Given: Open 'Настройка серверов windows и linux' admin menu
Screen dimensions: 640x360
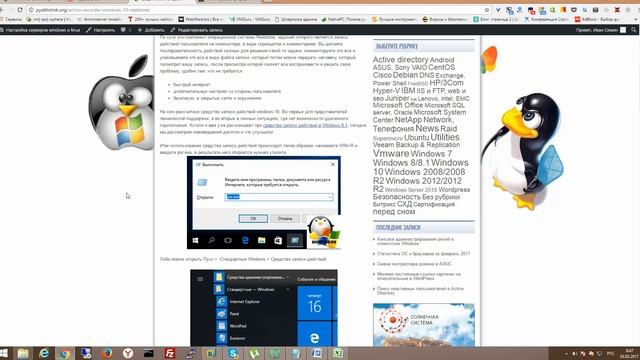Looking at the screenshot, I should coord(40,30).
